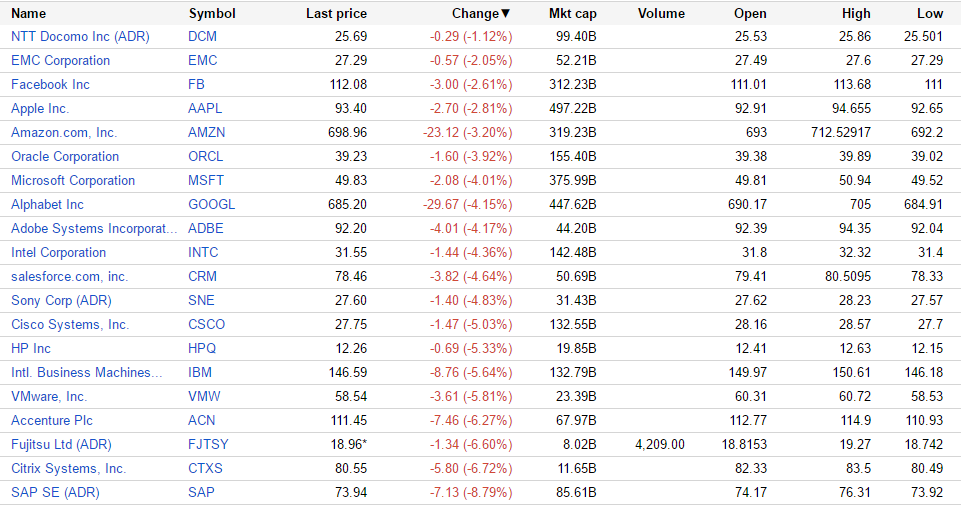Open salesforce.com, inc. company page
This screenshot has width=961, height=506.
pyautogui.click(x=69, y=277)
